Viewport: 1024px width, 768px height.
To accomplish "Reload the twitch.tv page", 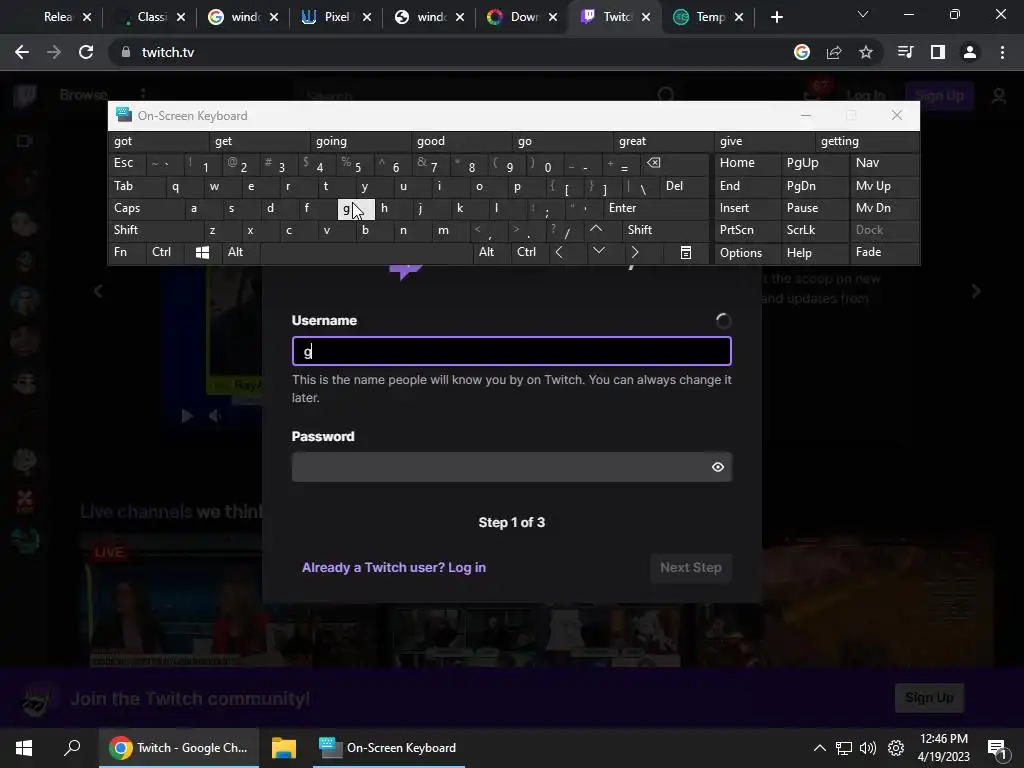I will 86,52.
